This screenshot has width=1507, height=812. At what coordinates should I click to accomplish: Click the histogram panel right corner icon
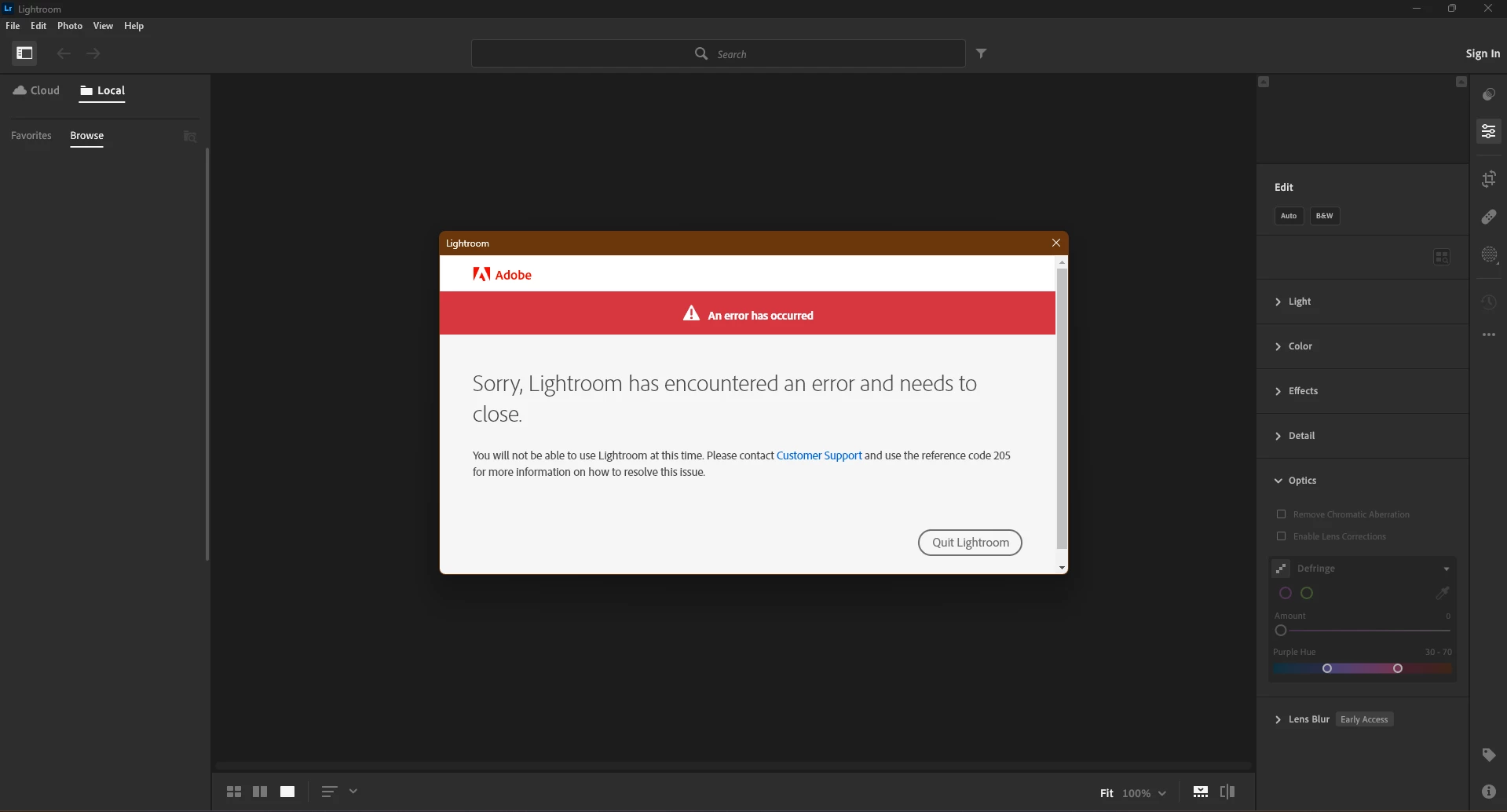coord(1461,82)
